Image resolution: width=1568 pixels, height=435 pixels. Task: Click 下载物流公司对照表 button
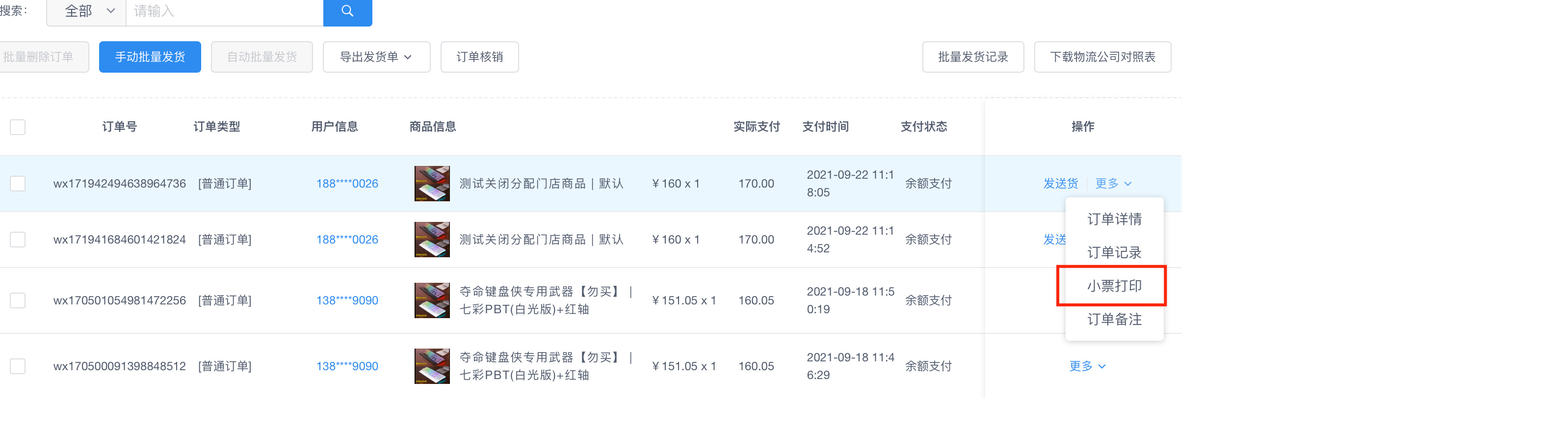(1102, 56)
